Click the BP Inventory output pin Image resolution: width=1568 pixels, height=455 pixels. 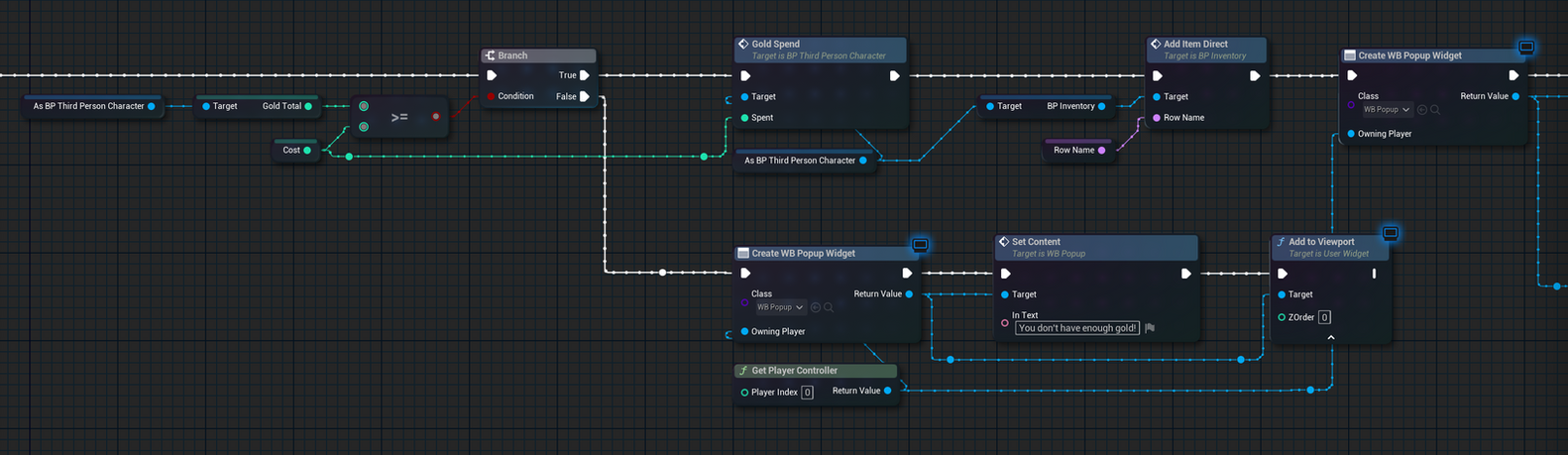coord(1102,106)
